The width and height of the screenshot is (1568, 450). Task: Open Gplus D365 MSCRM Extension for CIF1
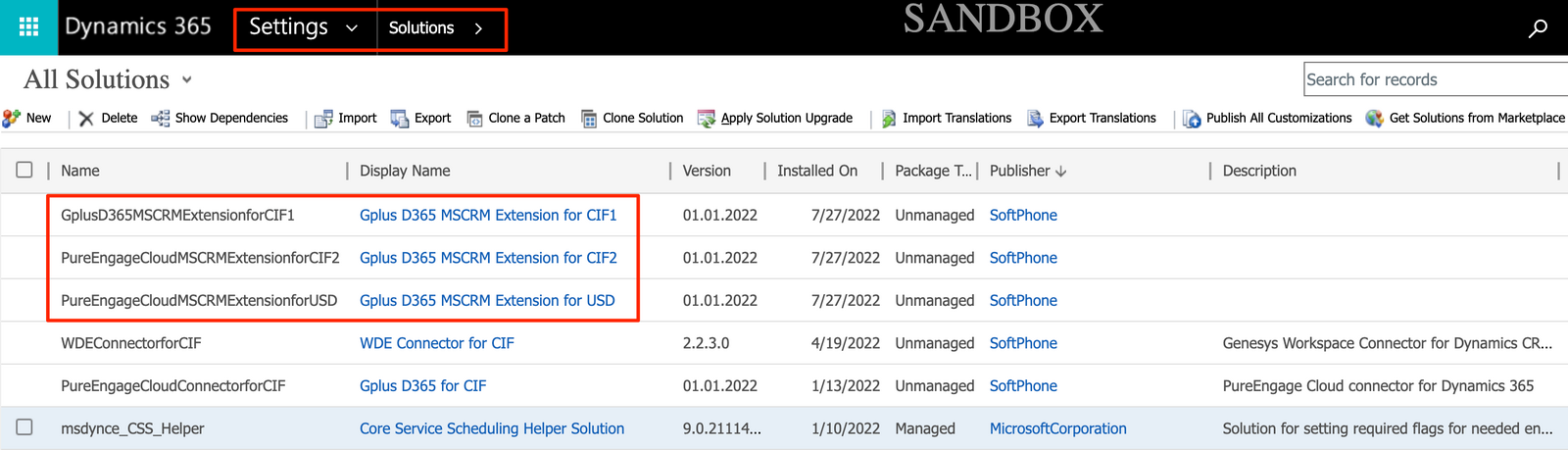(488, 215)
